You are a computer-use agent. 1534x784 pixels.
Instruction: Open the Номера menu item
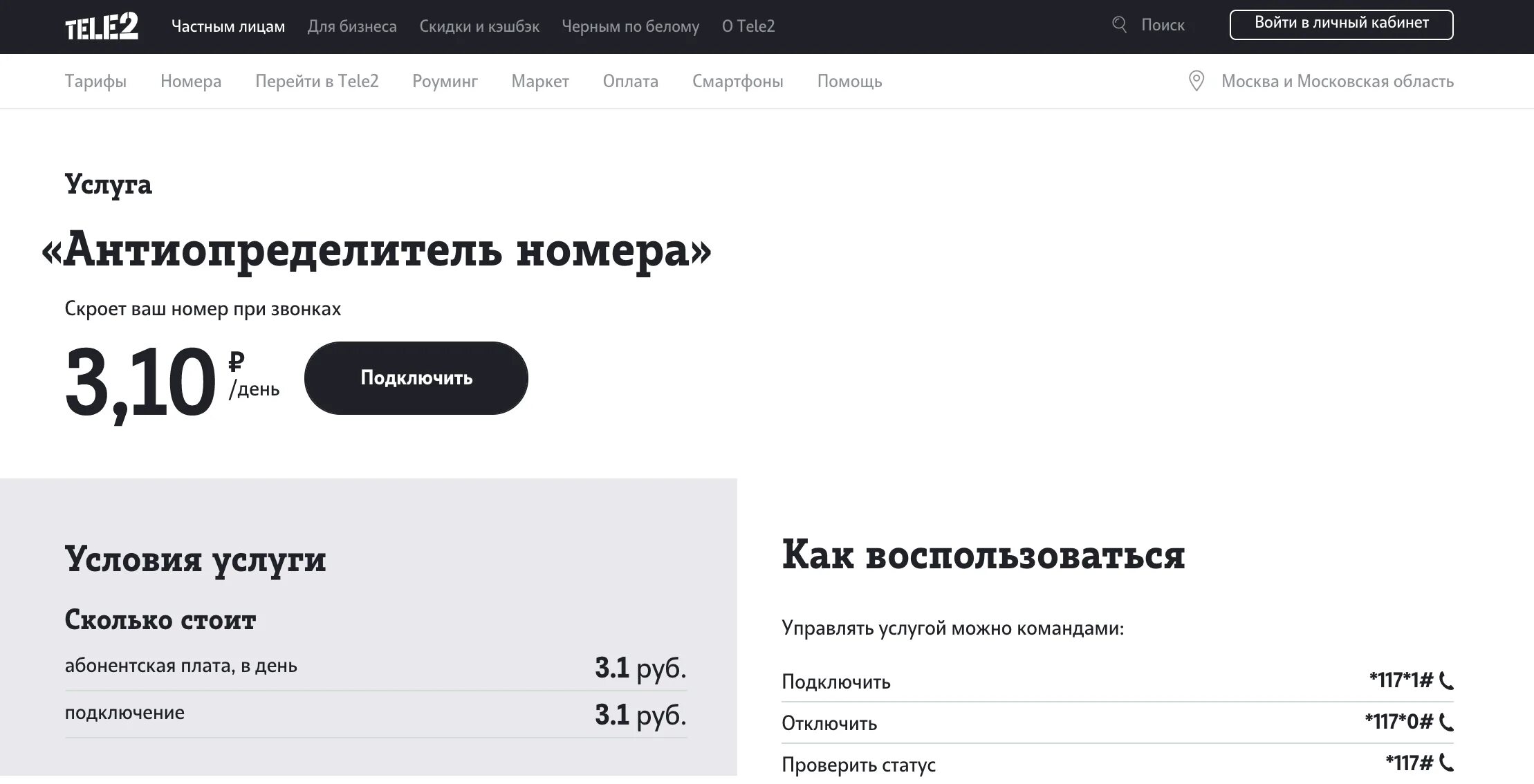191,82
